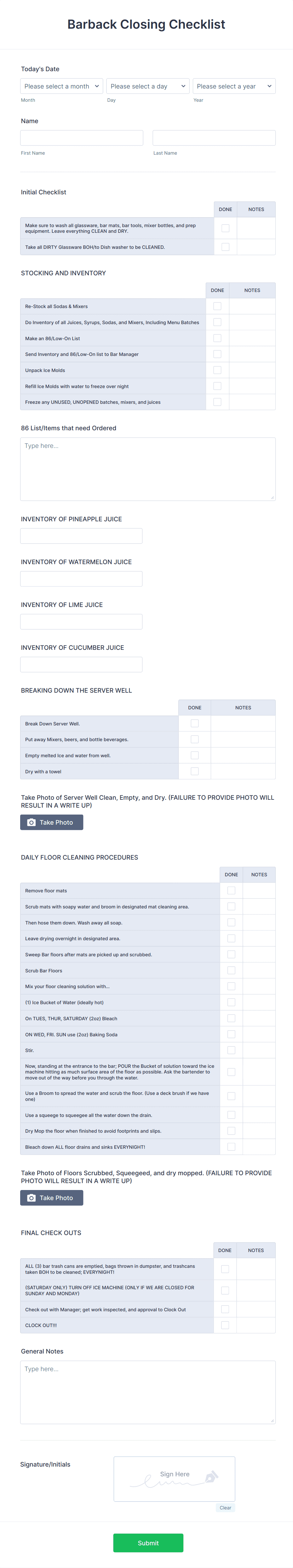Check the DONE box for Dry with a towel
Image resolution: width=293 pixels, height=1568 pixels.
195,770
